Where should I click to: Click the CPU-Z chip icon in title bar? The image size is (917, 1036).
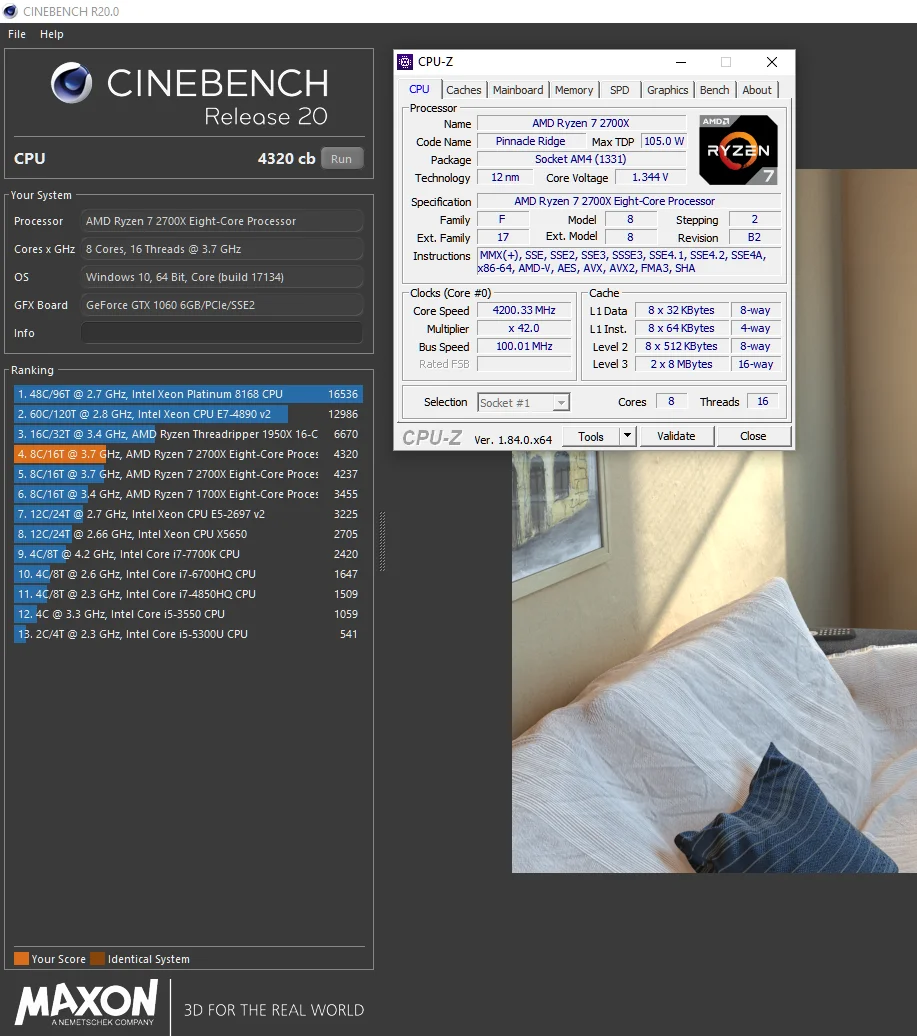coord(405,62)
